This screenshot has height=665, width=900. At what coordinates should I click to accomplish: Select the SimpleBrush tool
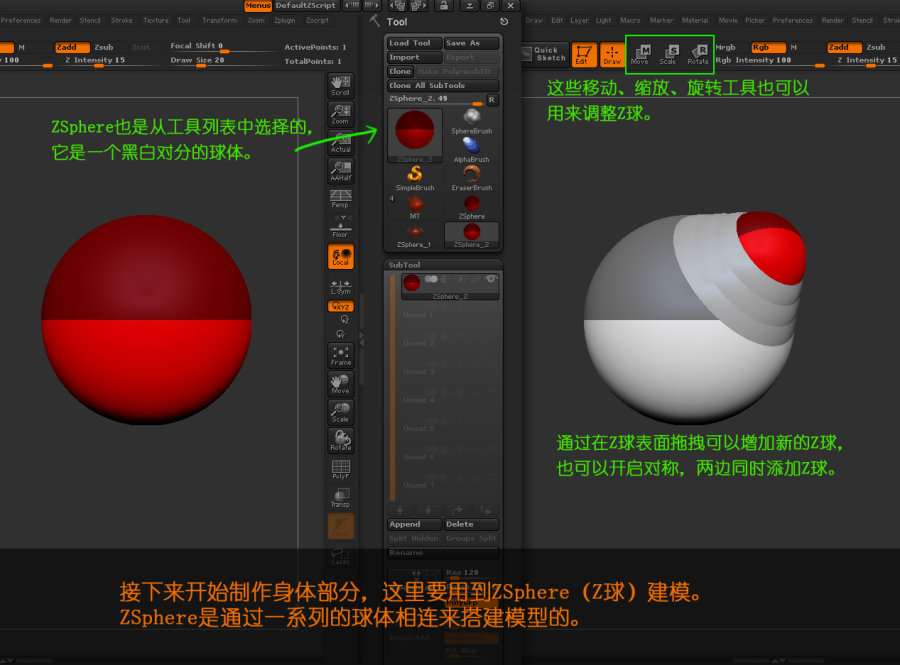pyautogui.click(x=414, y=178)
